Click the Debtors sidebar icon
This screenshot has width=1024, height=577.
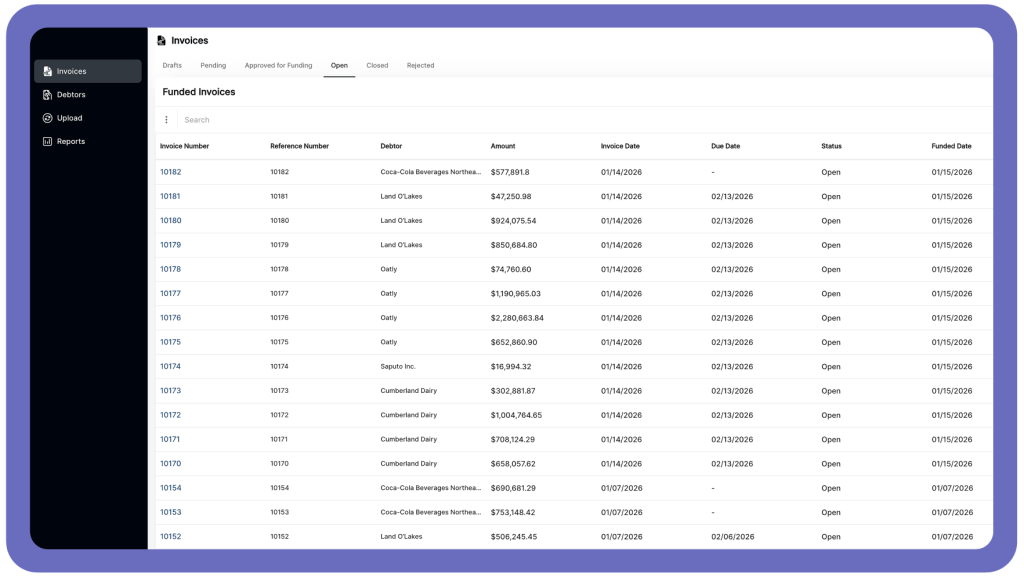coord(47,95)
